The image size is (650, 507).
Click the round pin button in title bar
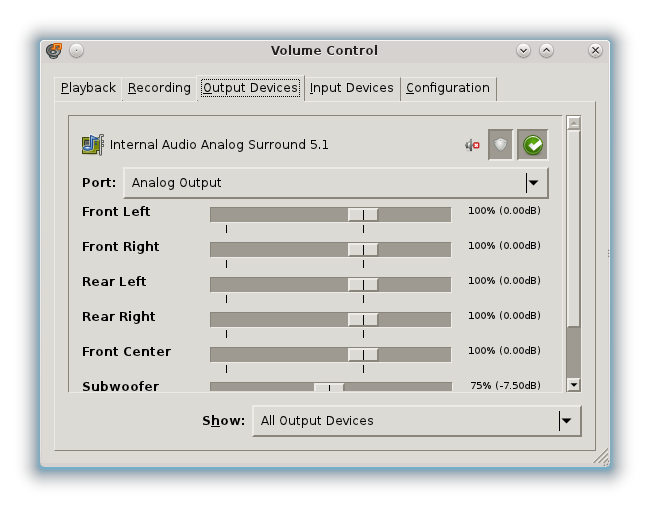tap(76, 50)
